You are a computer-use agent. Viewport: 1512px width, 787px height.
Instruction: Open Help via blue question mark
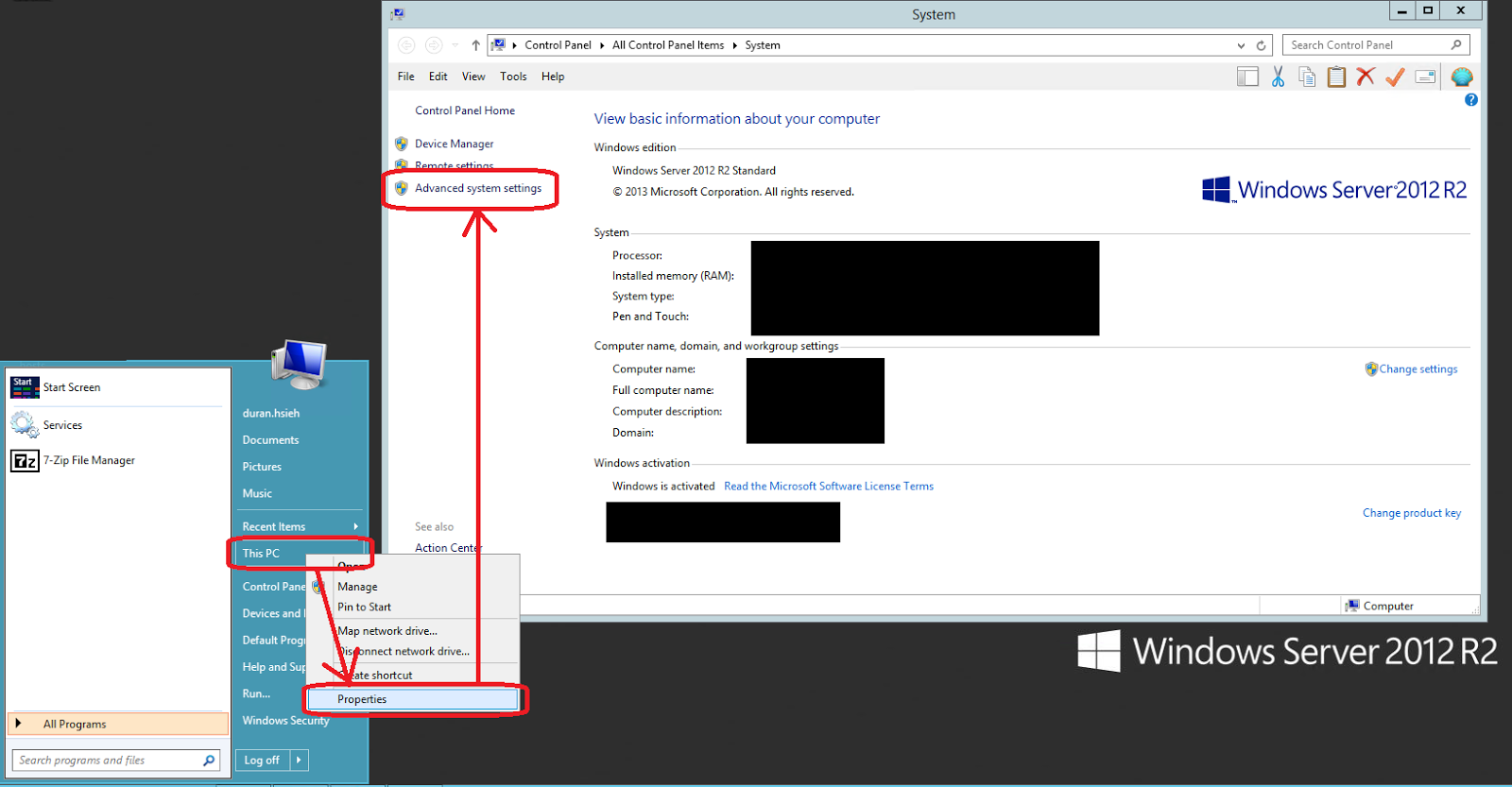point(1470,100)
